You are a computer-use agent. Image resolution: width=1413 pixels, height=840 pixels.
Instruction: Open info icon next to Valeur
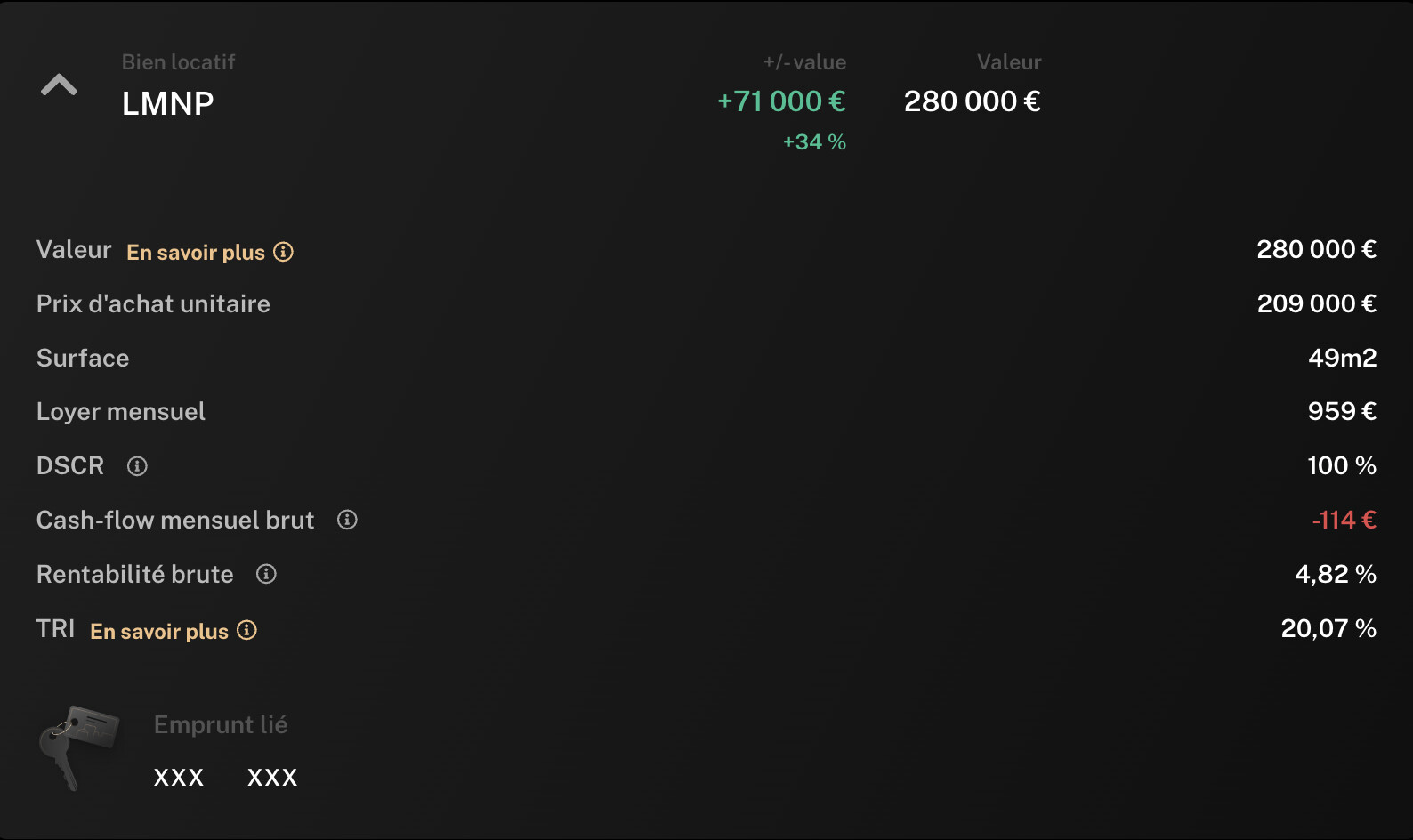click(283, 253)
